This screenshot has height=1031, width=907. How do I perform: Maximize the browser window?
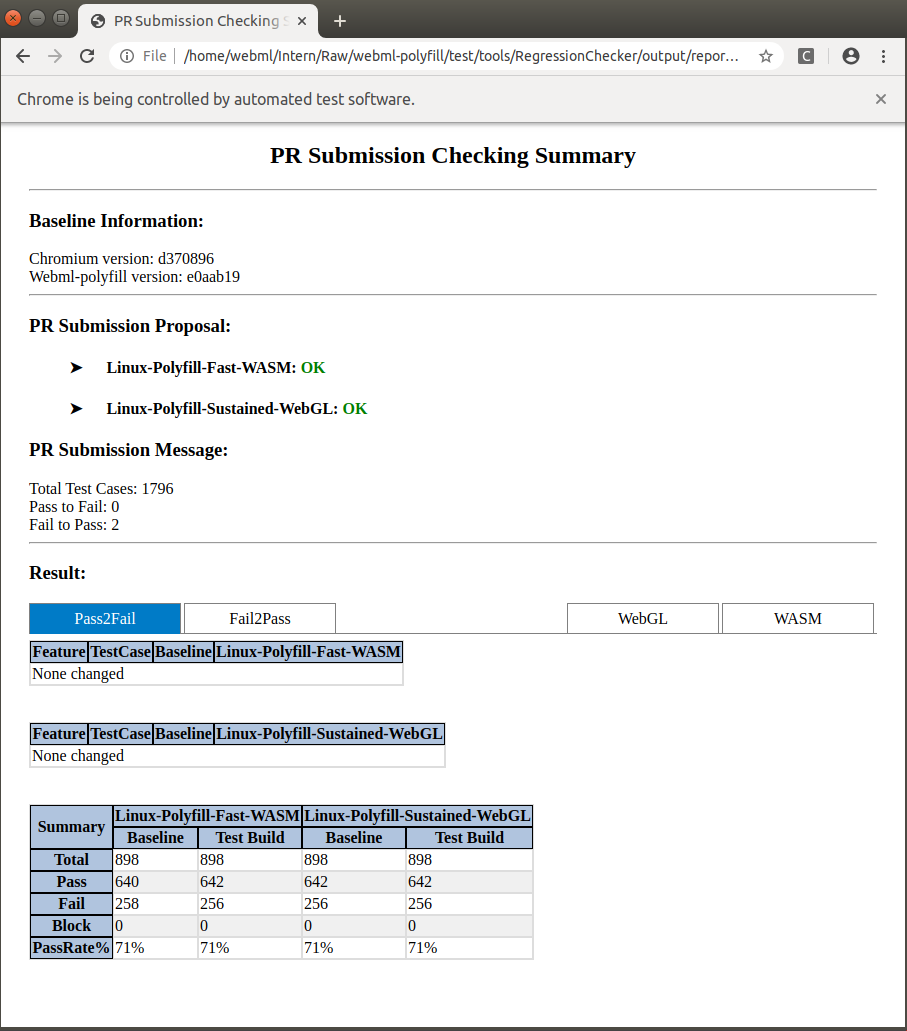(61, 18)
